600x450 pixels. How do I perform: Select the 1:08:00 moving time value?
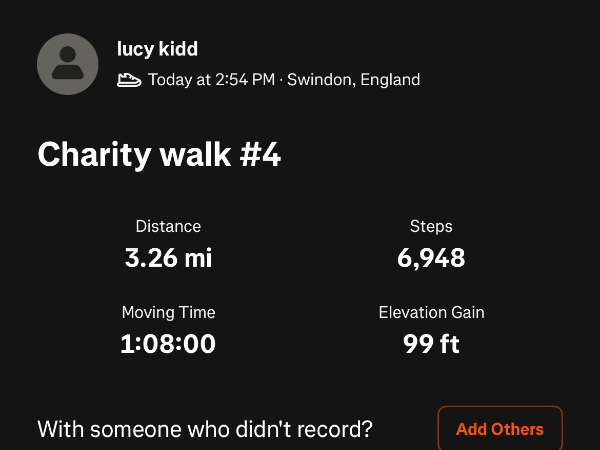point(168,344)
